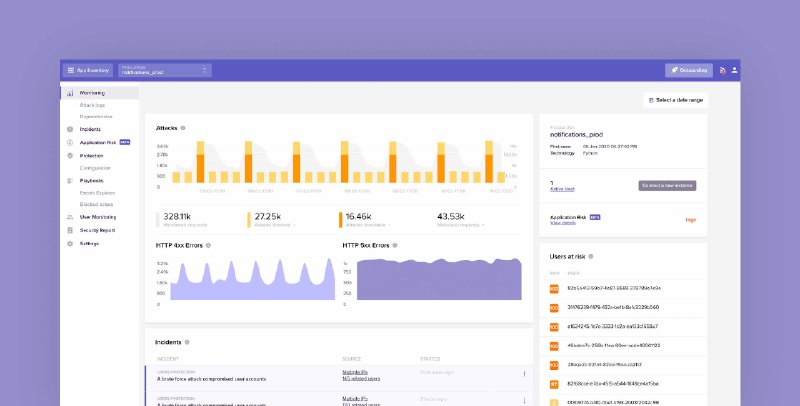Click the High risk label

(691, 220)
